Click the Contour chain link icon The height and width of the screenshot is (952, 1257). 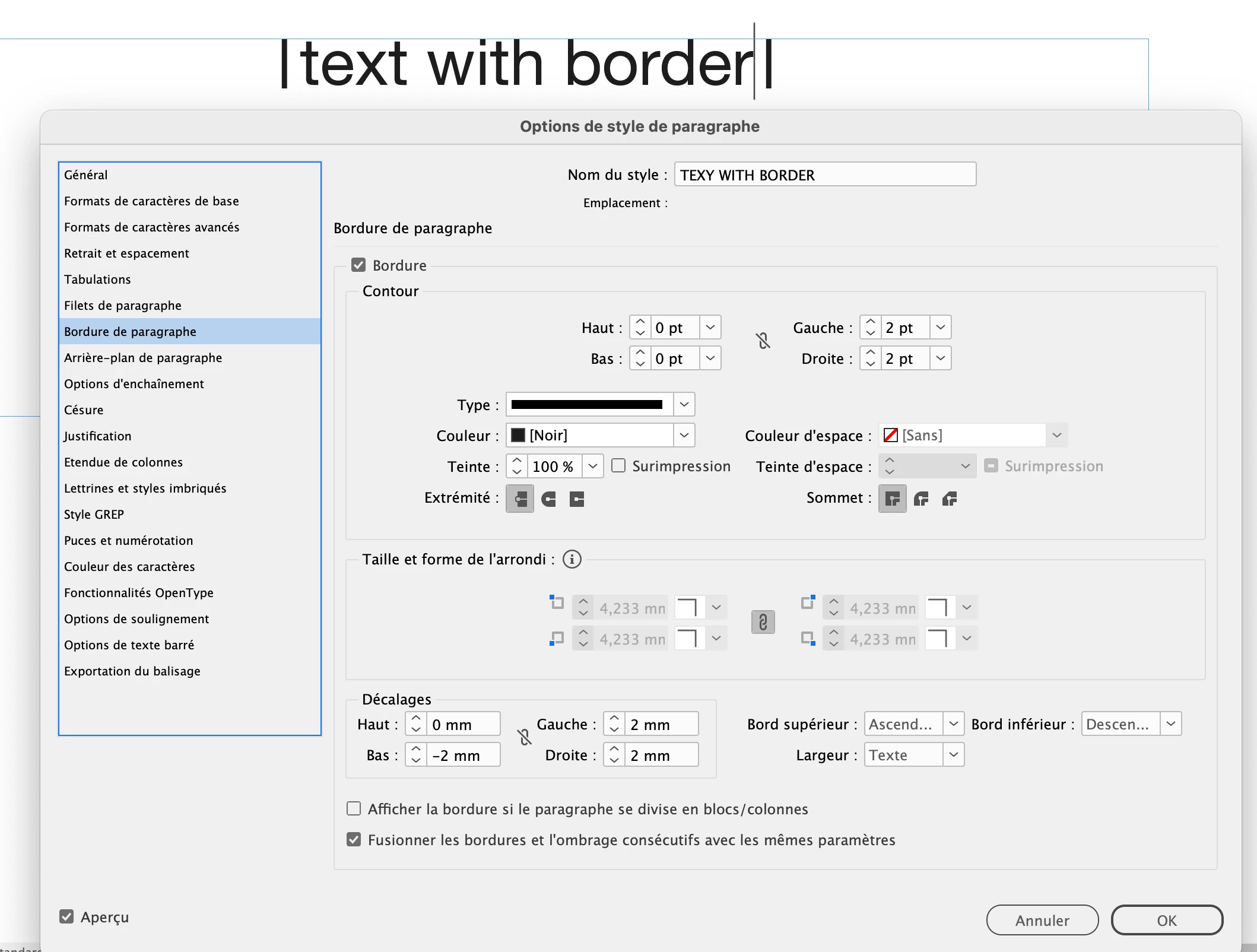tap(763, 341)
